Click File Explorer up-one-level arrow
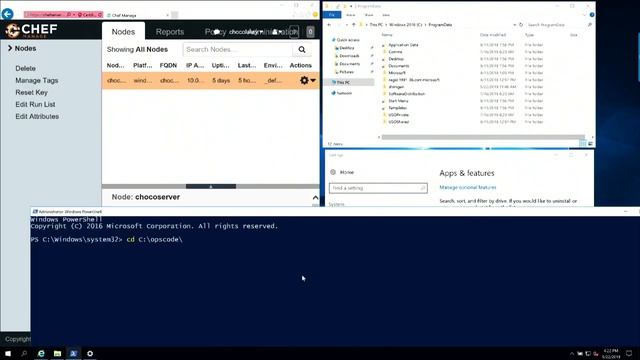This screenshot has height=360, width=640. (353, 25)
